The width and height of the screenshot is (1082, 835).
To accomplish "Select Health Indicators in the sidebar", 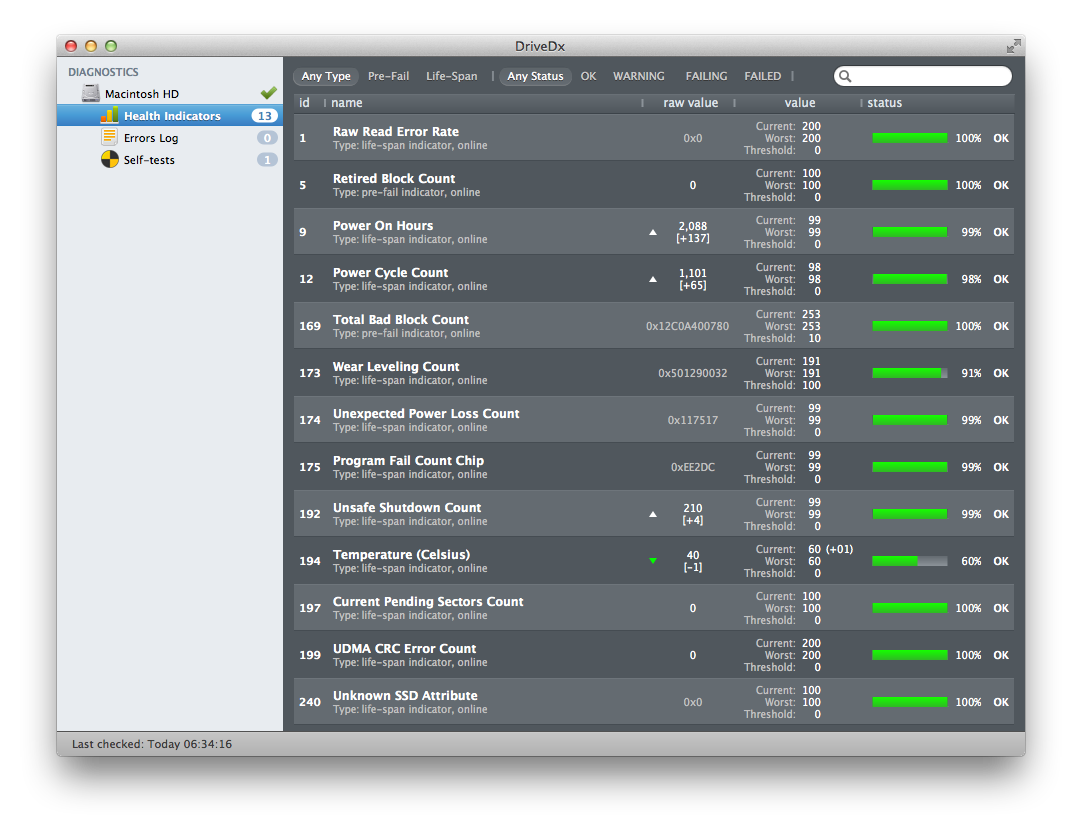I will click(x=170, y=116).
